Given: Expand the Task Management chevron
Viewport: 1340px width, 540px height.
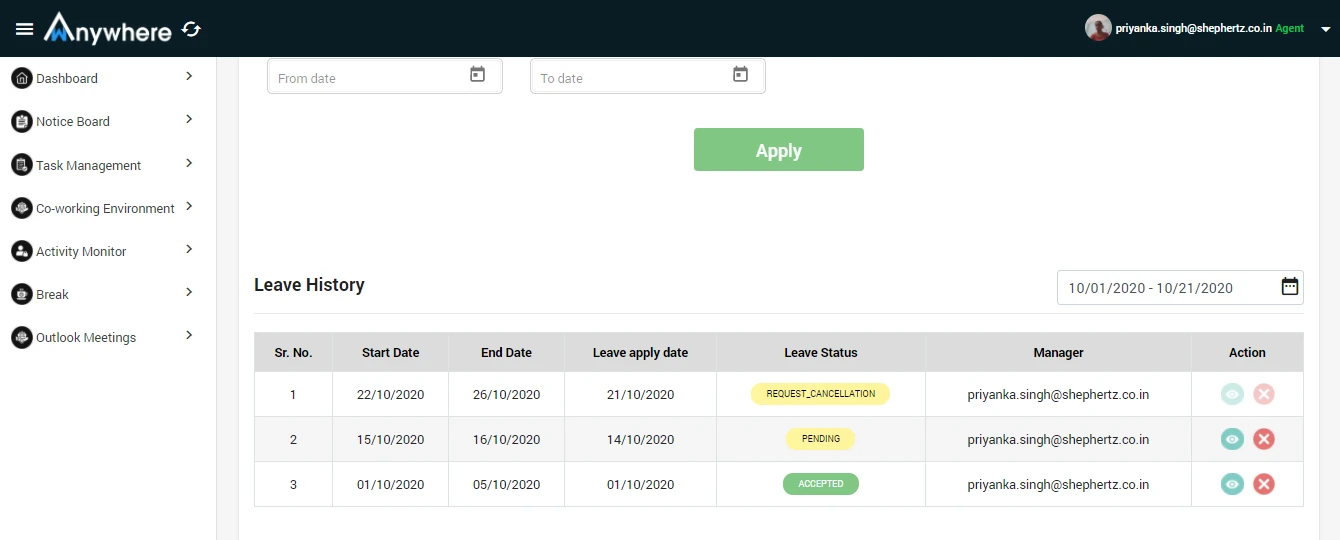Looking at the screenshot, I should tap(189, 163).
